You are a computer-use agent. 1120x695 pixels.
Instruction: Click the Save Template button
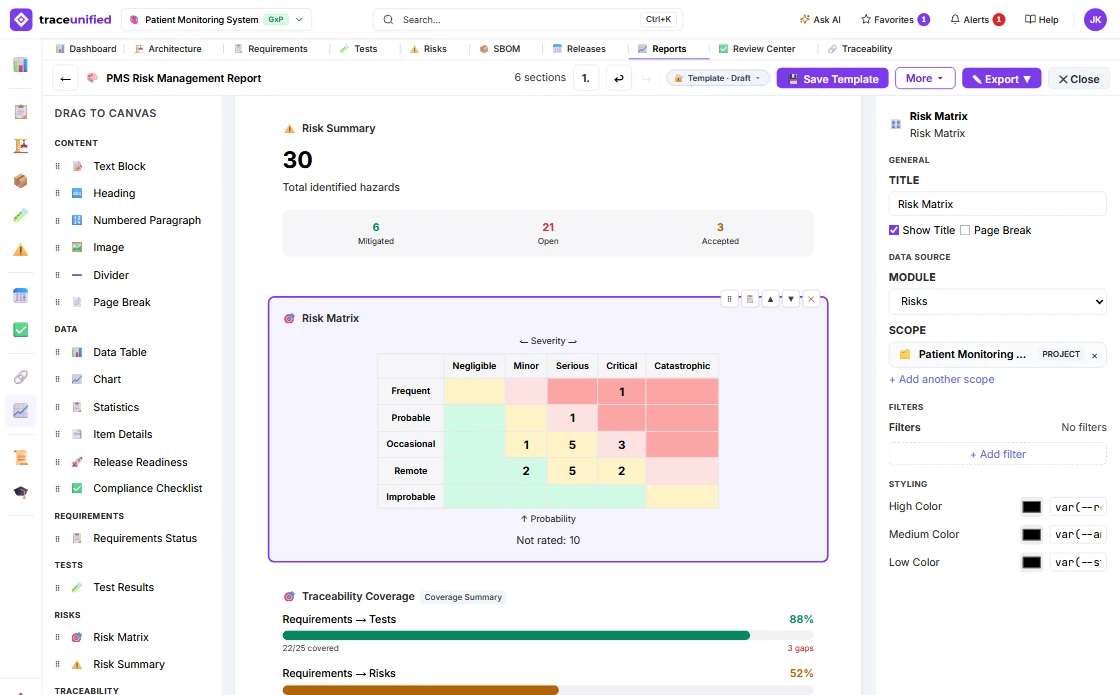click(x=833, y=79)
